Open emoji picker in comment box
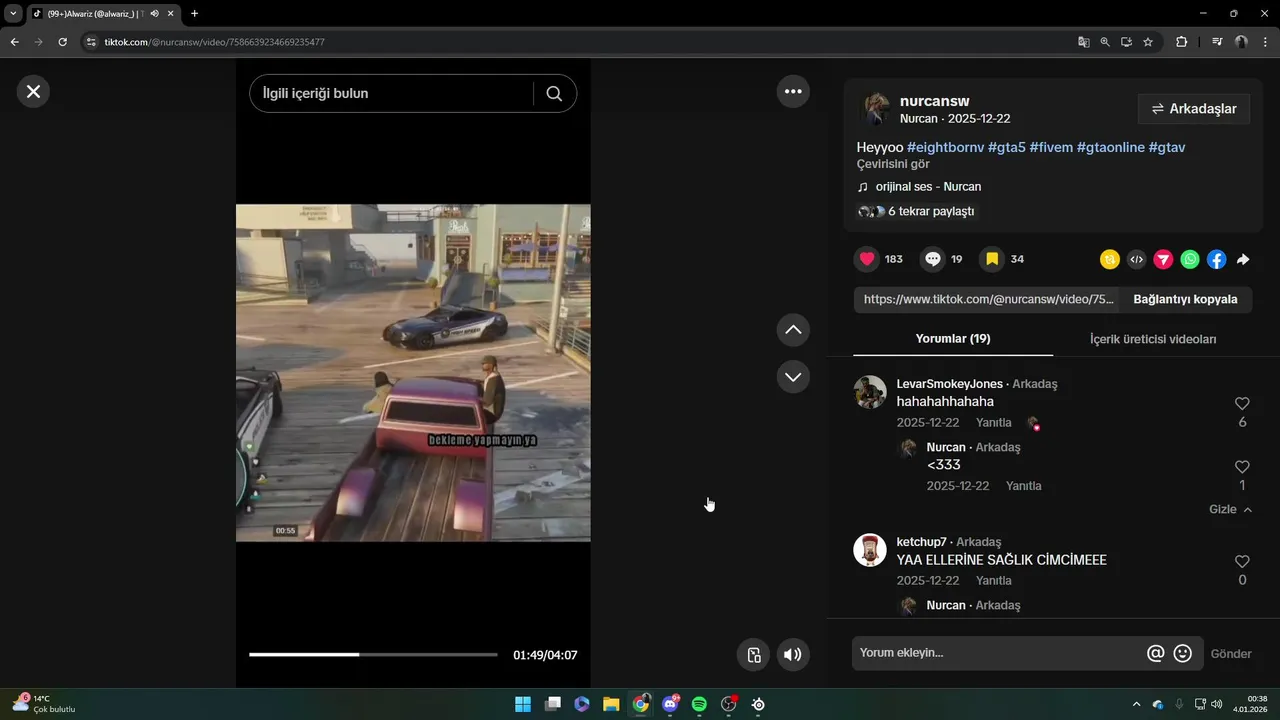This screenshot has height=720, width=1280. coord(1182,653)
